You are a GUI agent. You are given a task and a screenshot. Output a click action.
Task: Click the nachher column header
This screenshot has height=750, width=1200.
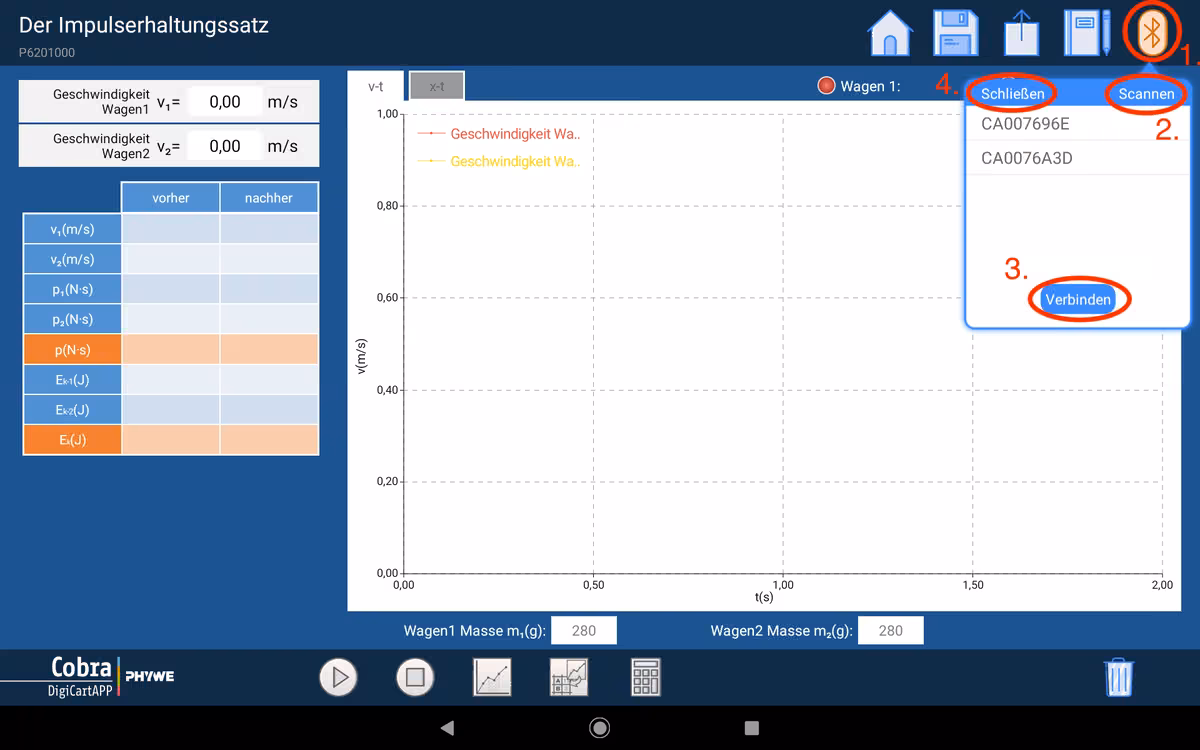tap(269, 198)
